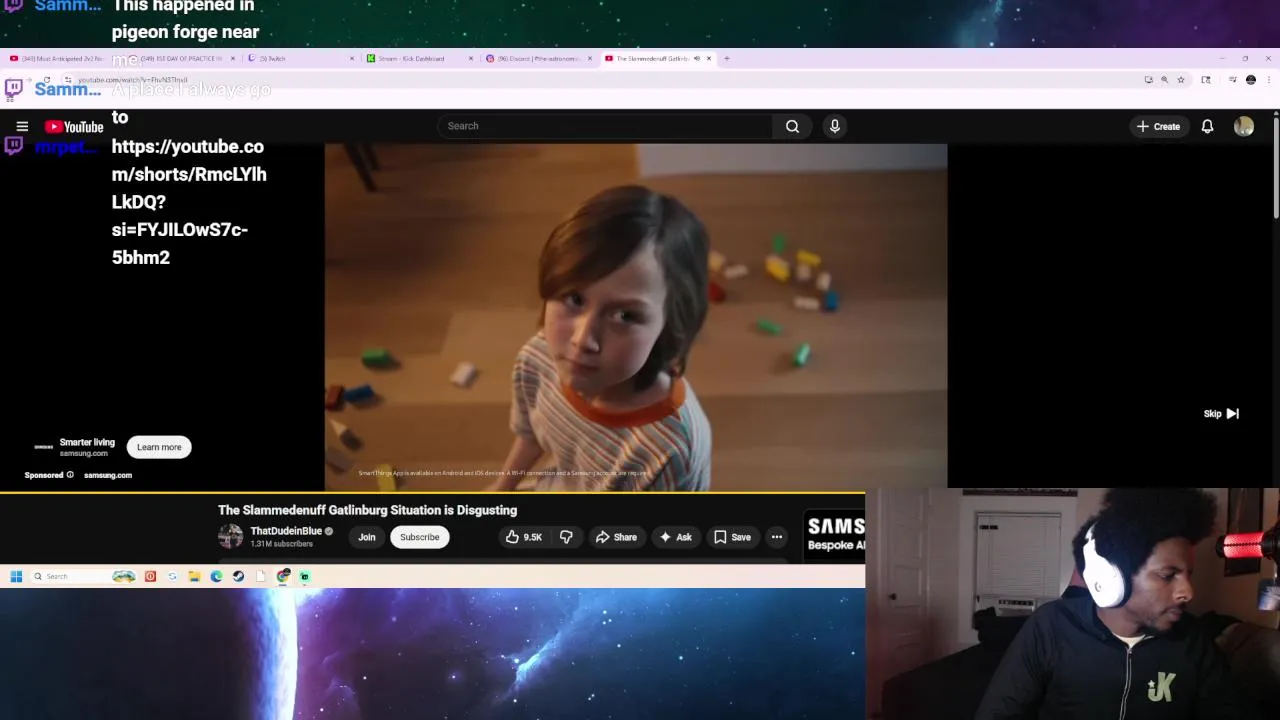Open the Windows Start menu
The image size is (1280, 720).
[x=16, y=576]
